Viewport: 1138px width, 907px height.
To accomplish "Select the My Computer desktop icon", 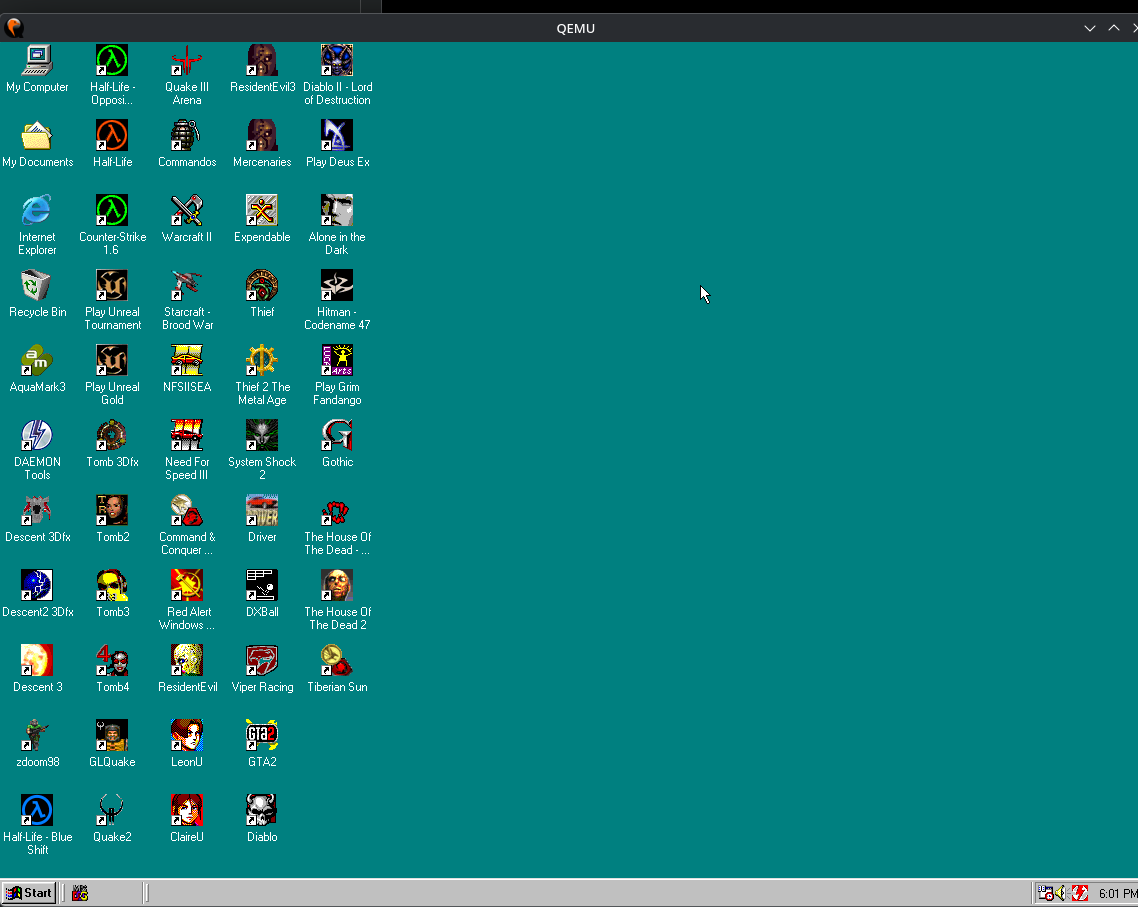I will click(37, 60).
